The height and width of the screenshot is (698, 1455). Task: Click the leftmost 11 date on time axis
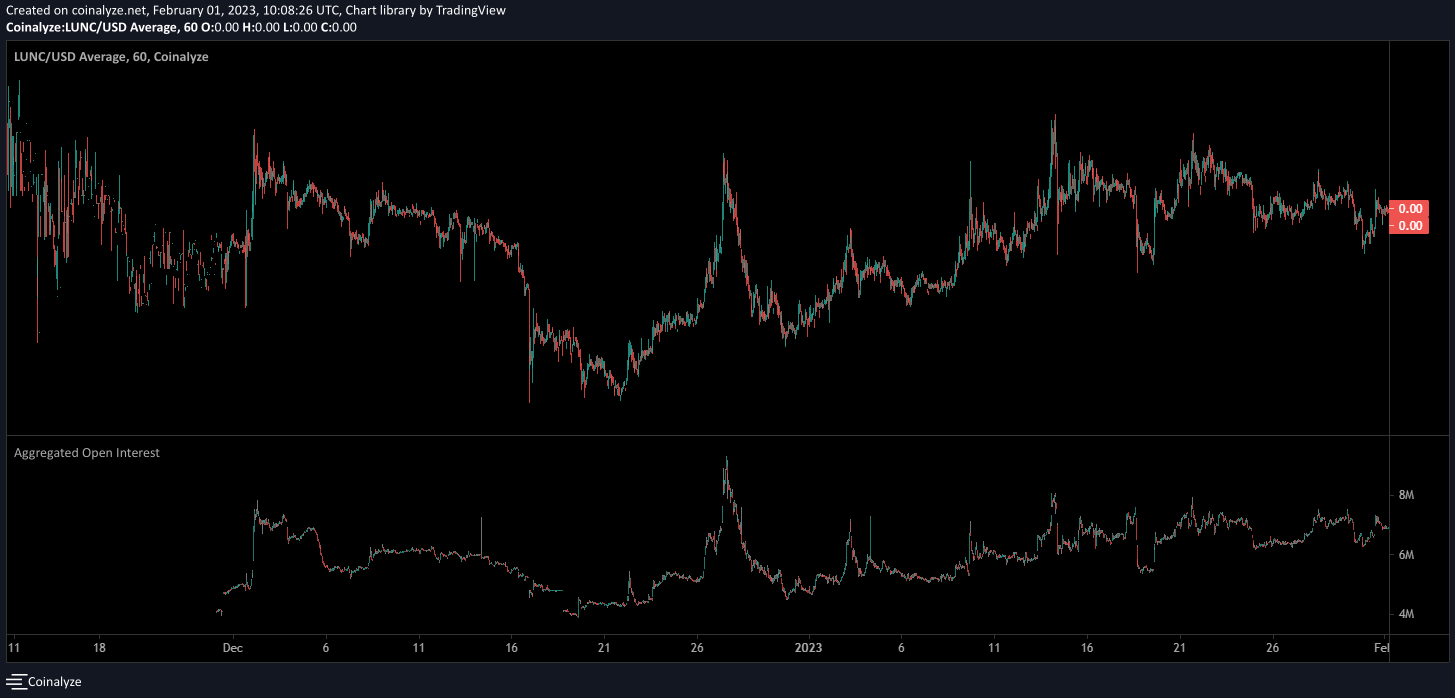point(14,647)
